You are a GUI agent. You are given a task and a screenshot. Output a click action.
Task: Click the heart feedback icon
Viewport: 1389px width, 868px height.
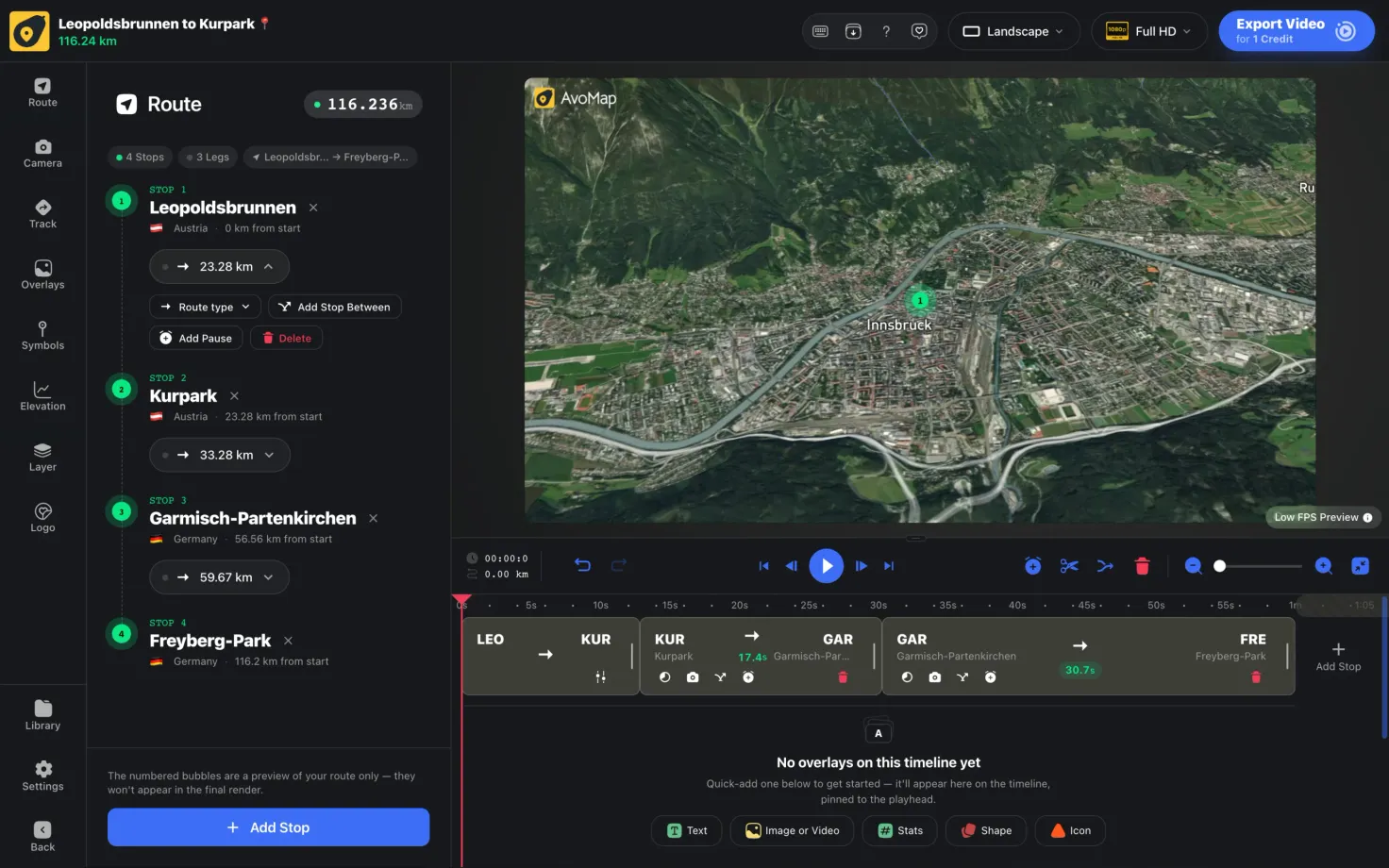[x=919, y=31]
